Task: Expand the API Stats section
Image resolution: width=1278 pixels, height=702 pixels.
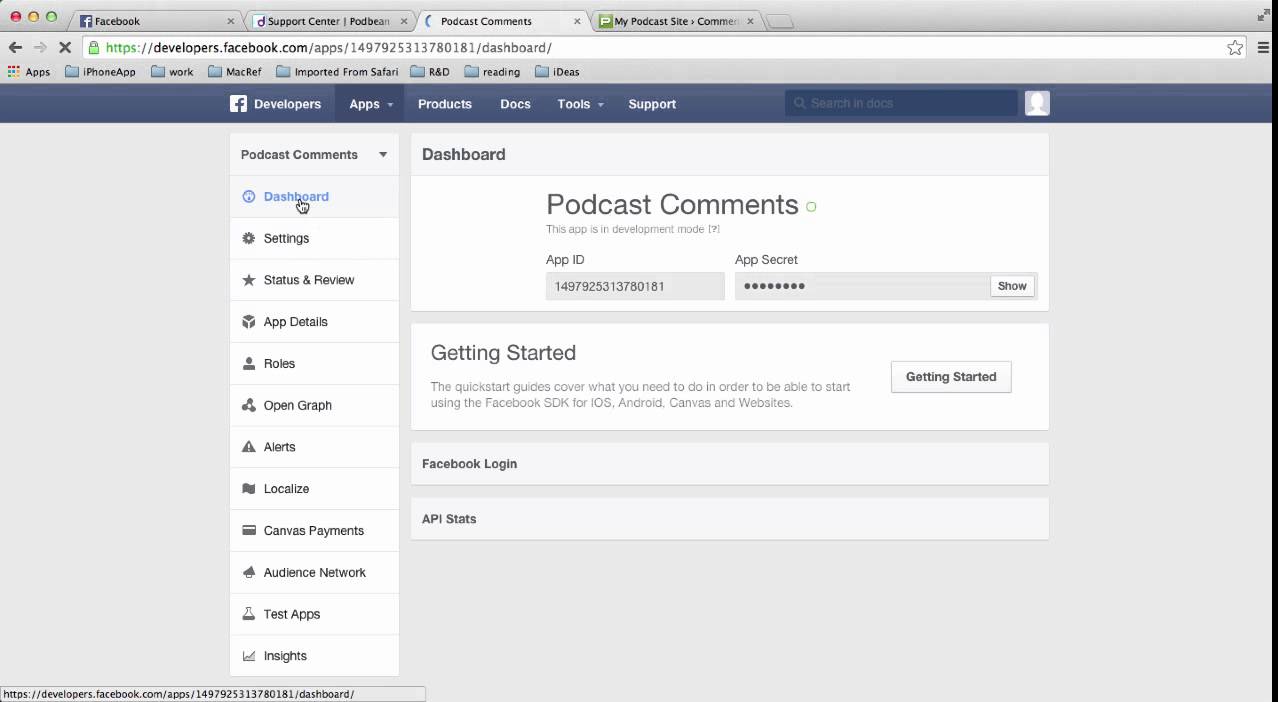Action: [730, 519]
